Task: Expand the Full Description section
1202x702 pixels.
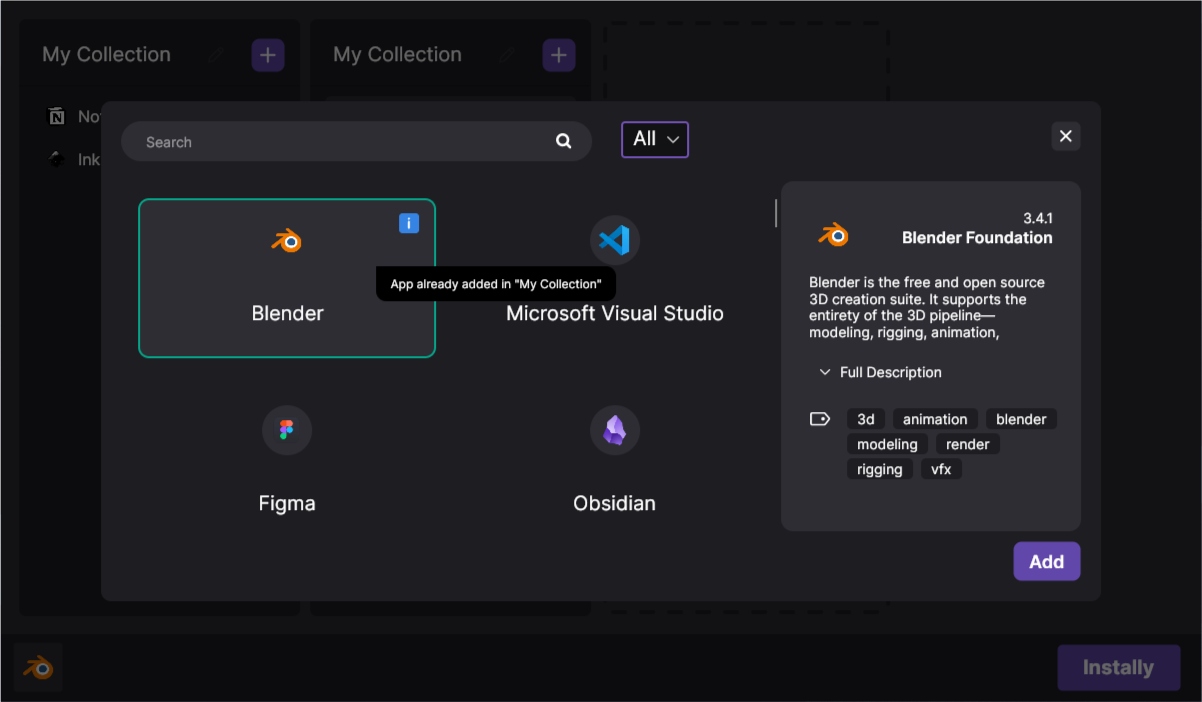Action: (x=880, y=372)
